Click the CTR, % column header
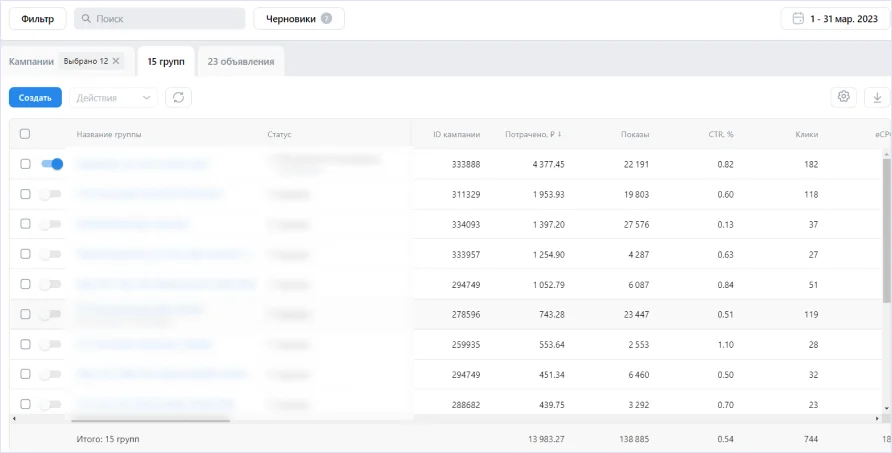The image size is (892, 453). pyautogui.click(x=721, y=134)
